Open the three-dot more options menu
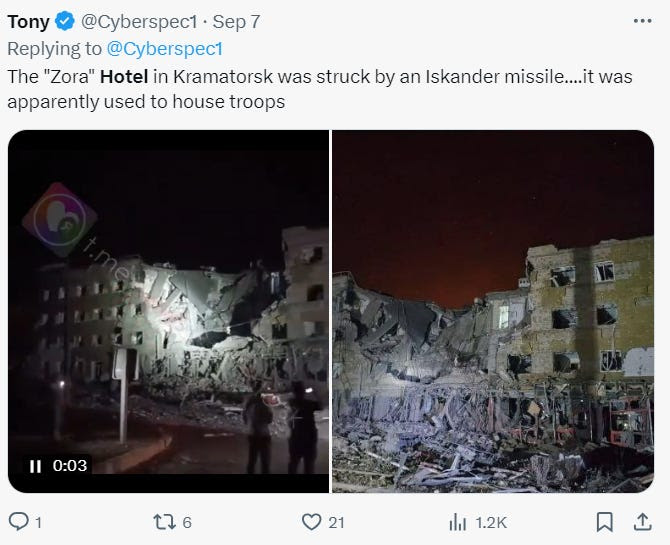 (x=643, y=21)
